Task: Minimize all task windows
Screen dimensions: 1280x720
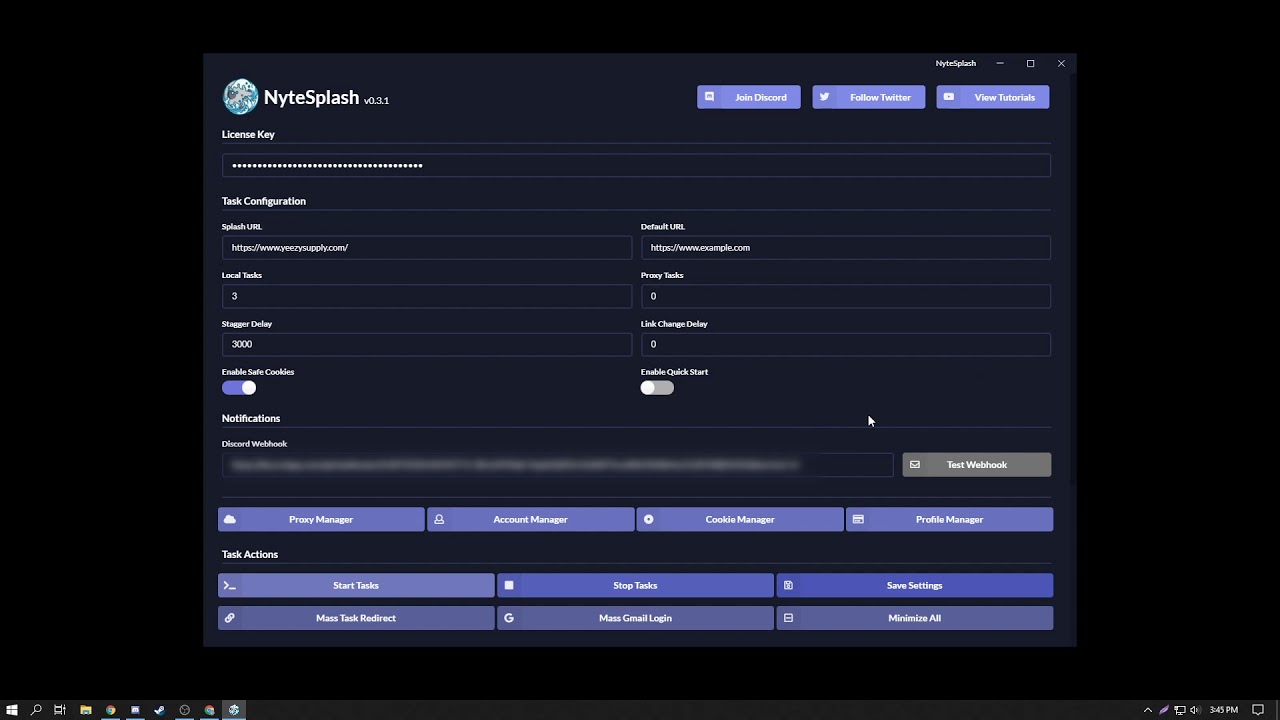Action: coord(915,618)
